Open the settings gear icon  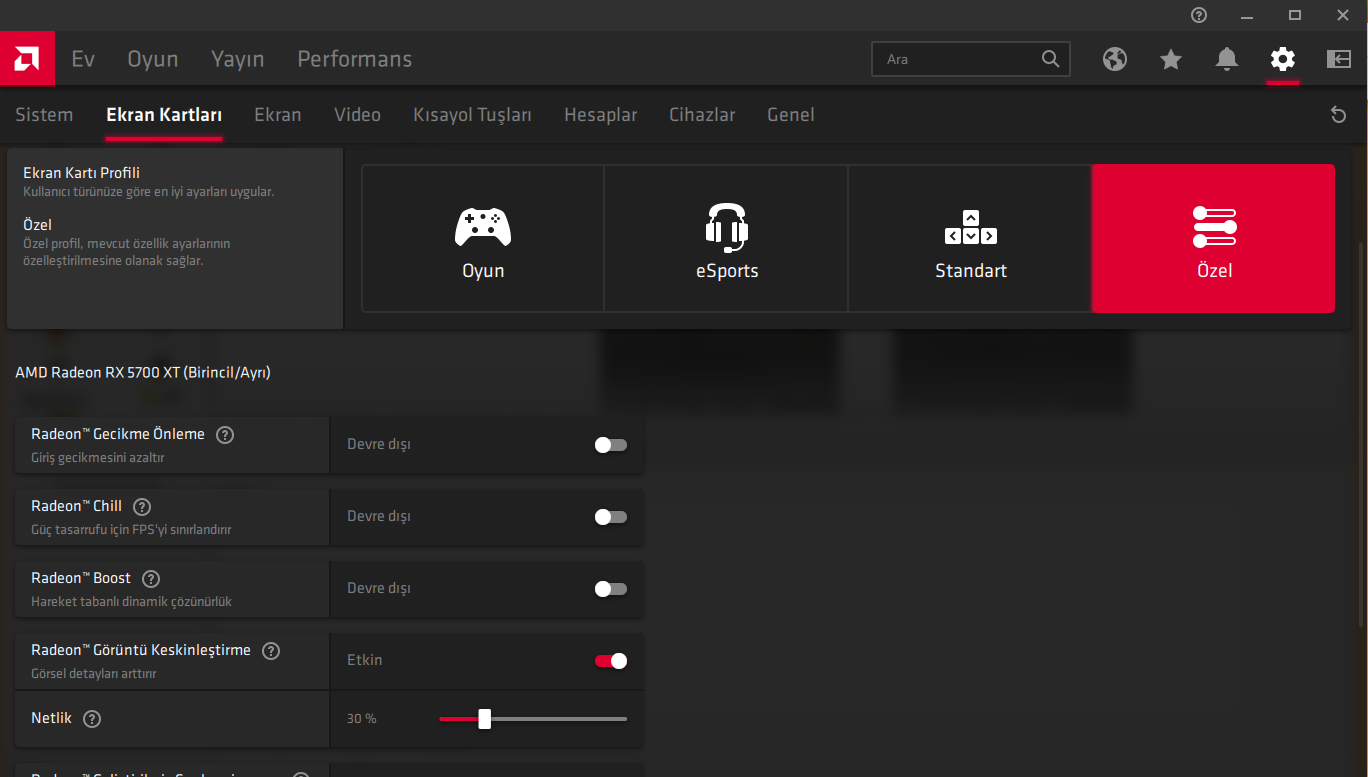[x=1283, y=59]
